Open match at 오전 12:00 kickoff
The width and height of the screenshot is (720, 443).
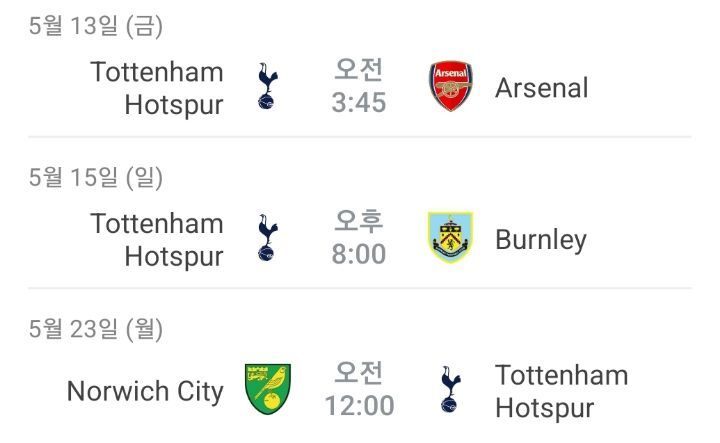tap(359, 389)
